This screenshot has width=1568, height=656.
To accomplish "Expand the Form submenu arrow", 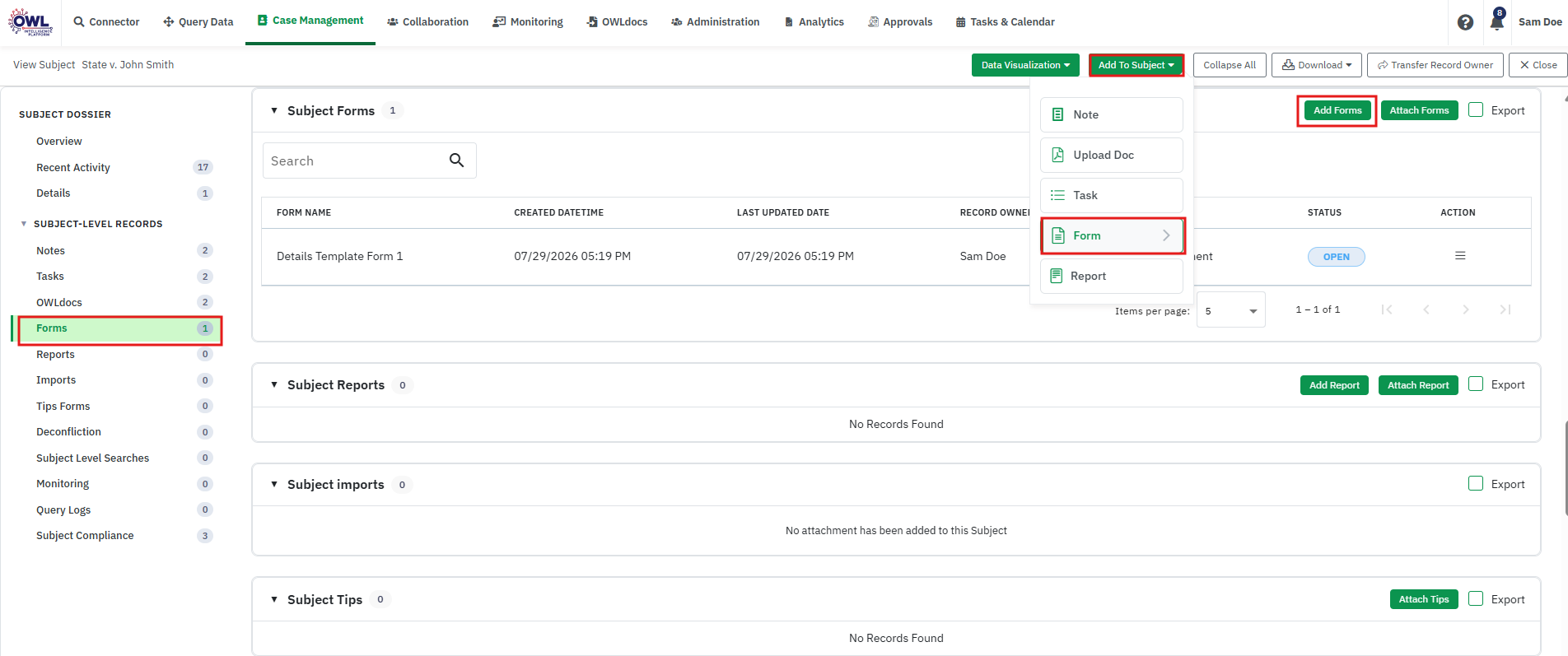I will click(1166, 235).
